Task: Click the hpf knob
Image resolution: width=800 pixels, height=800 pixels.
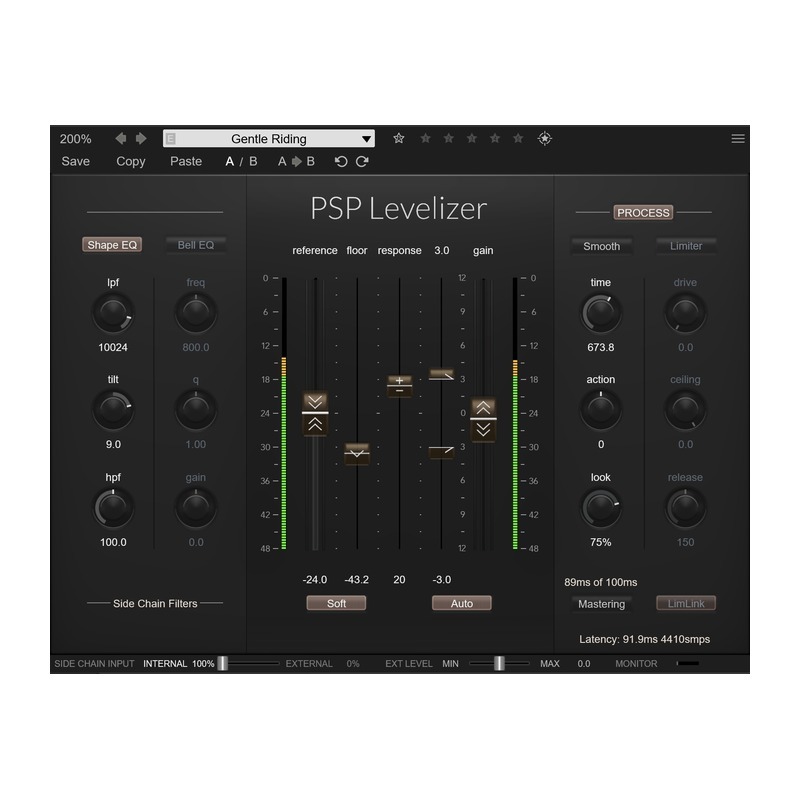Action: pyautogui.click(x=113, y=508)
